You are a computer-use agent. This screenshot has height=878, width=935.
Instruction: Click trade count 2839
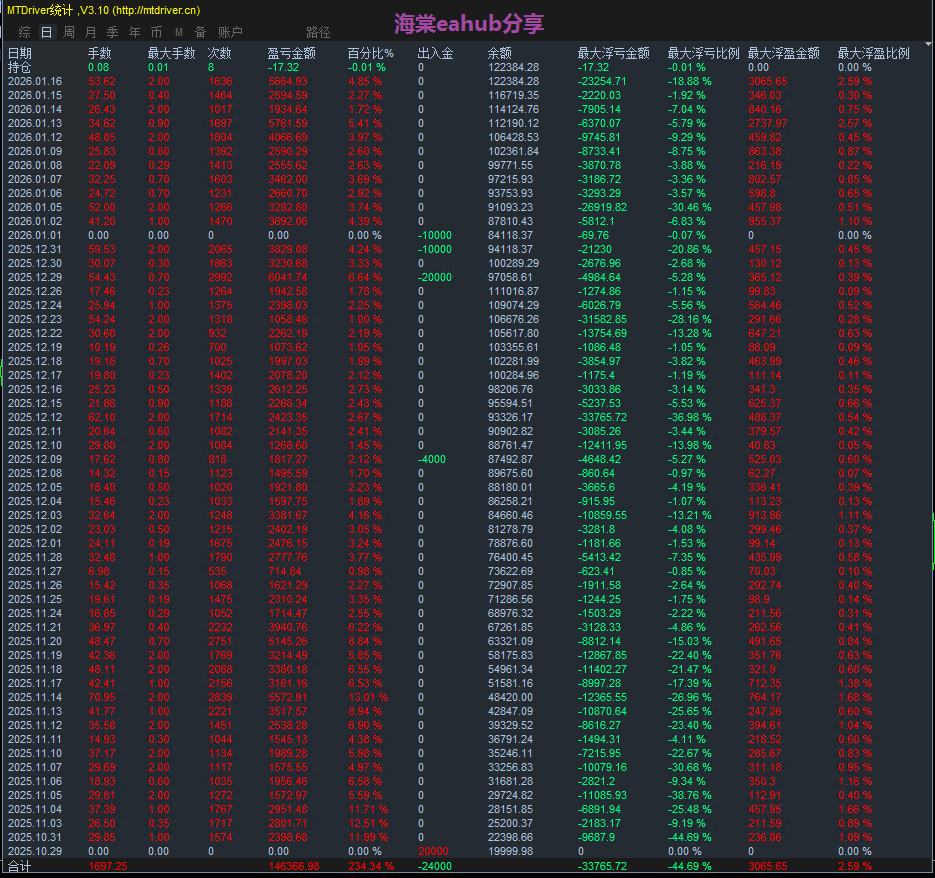pos(221,697)
